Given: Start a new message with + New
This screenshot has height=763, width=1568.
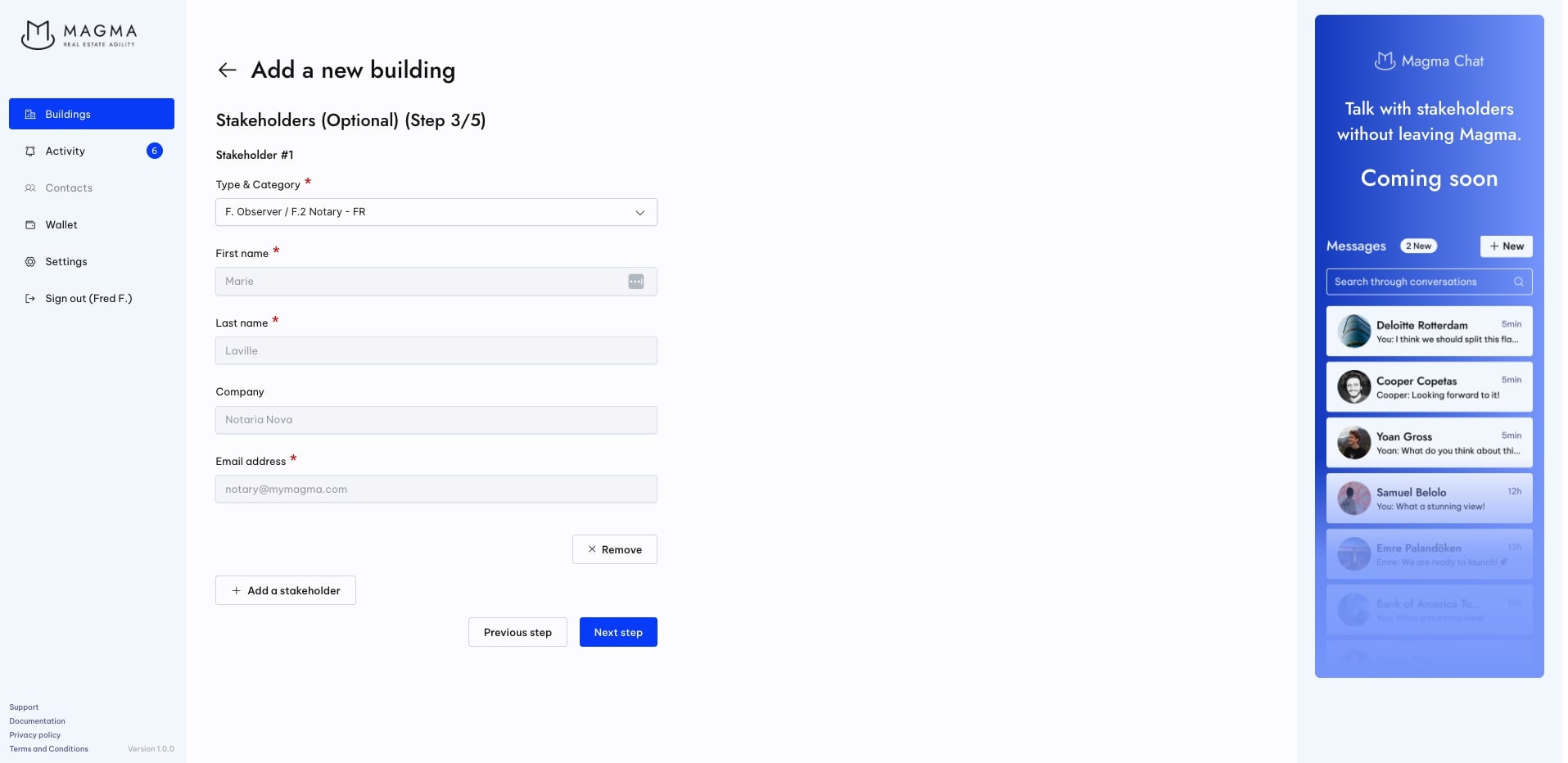Looking at the screenshot, I should (1506, 246).
